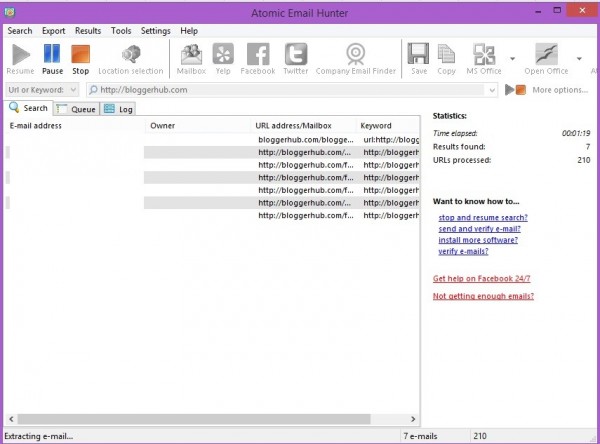Click the application icon in title bar
600x444 pixels.
coord(10,12)
